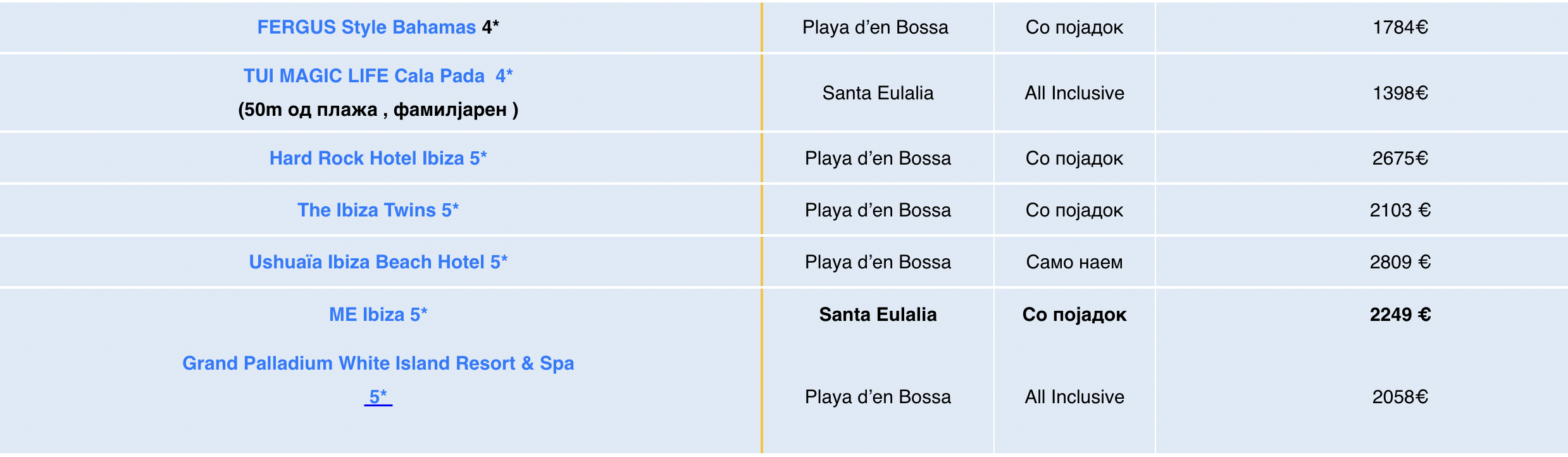Click the 2675€ price cell
This screenshot has height=457, width=1568.
point(1400,158)
